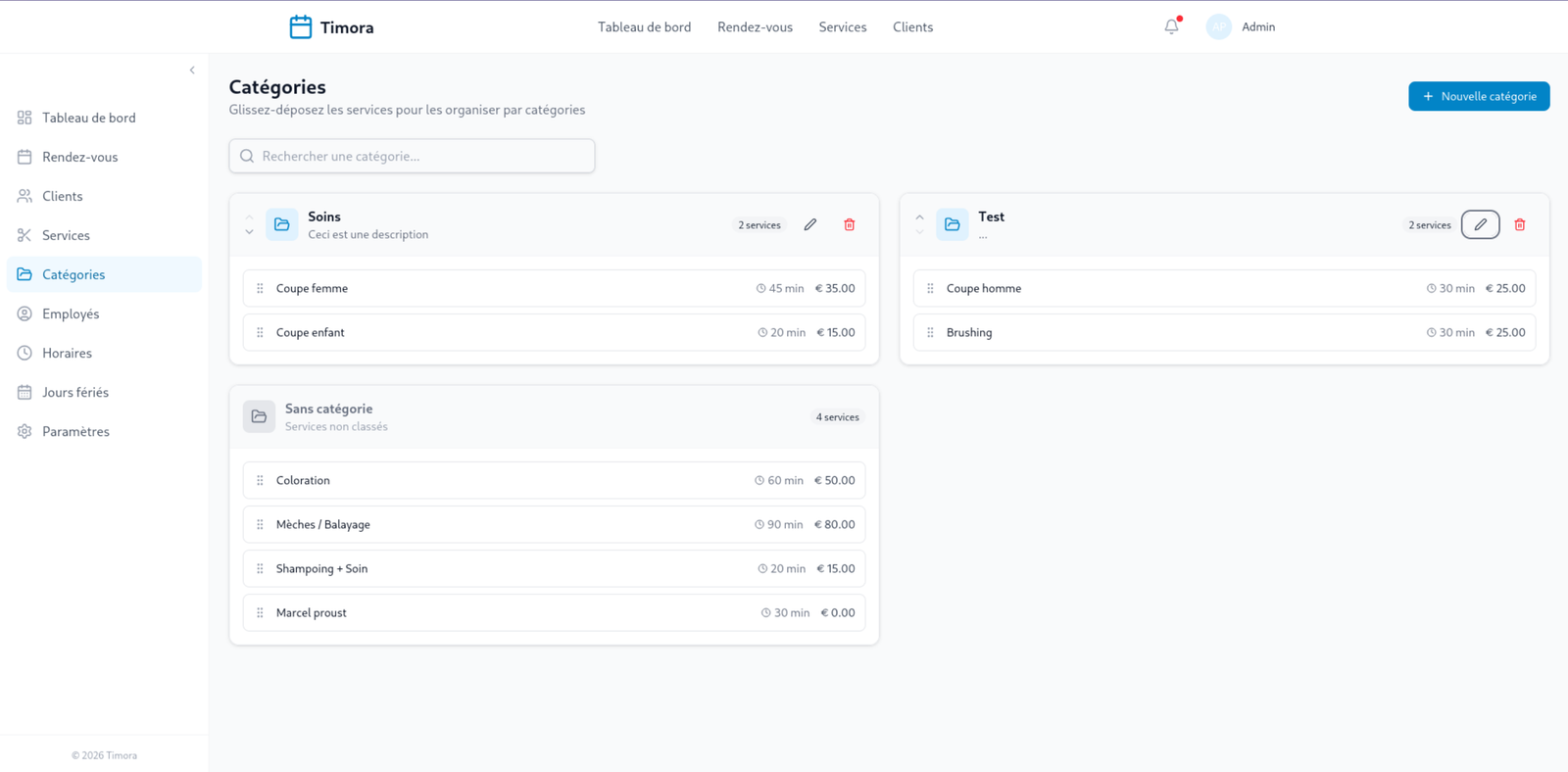Edit the Soins category with pencil
The width and height of the screenshot is (1568, 772).
[810, 224]
